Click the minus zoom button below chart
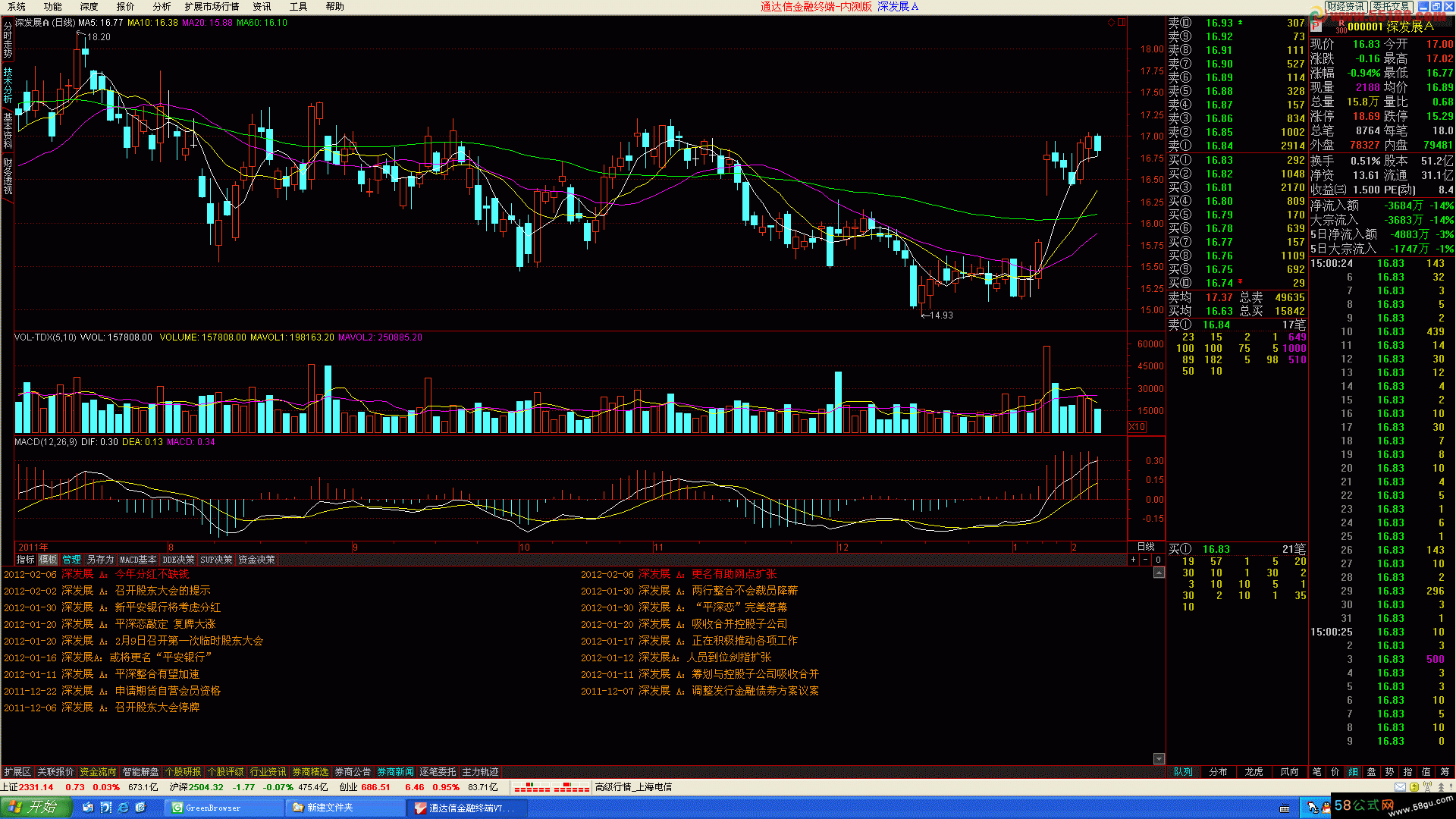This screenshot has width=1456, height=819. point(1145,560)
